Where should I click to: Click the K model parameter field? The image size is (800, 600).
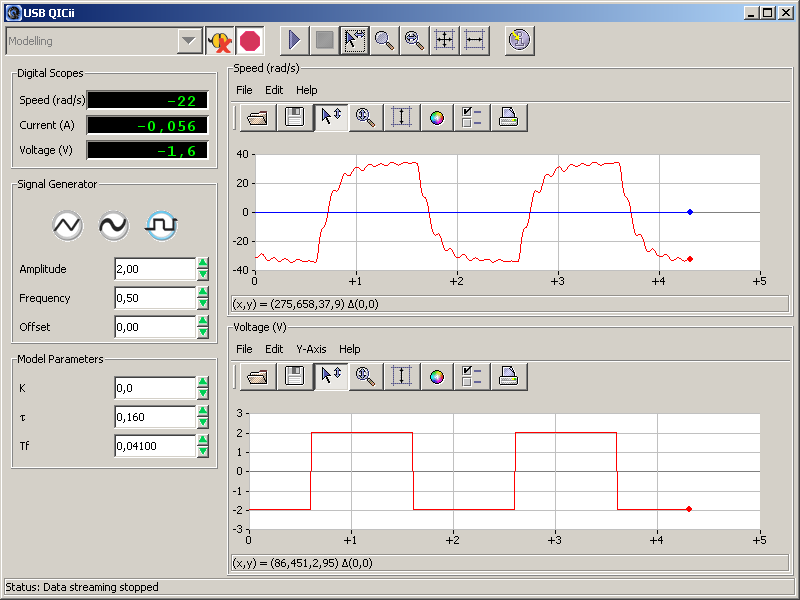point(155,388)
